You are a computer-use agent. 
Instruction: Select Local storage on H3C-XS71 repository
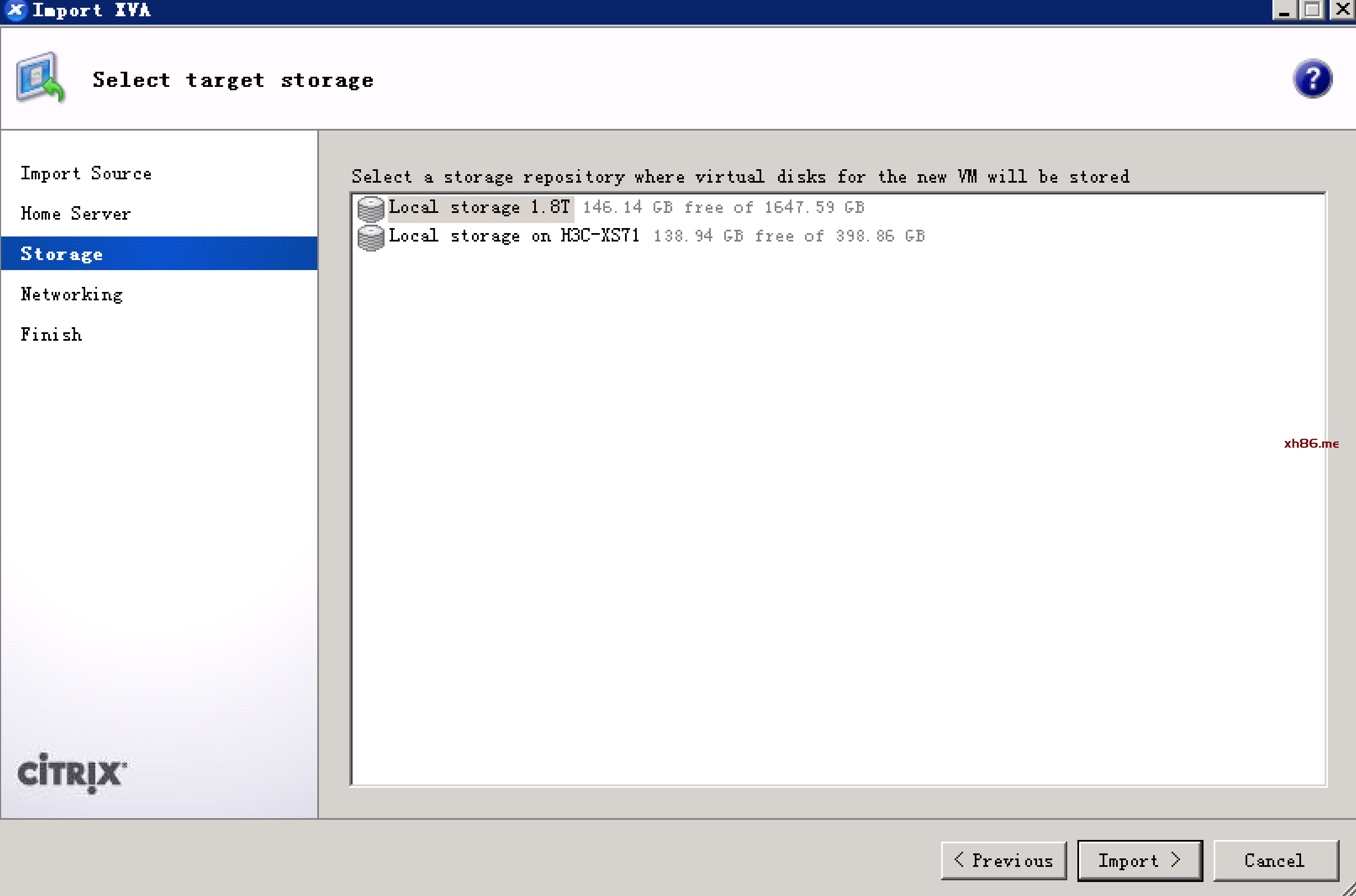coord(513,236)
